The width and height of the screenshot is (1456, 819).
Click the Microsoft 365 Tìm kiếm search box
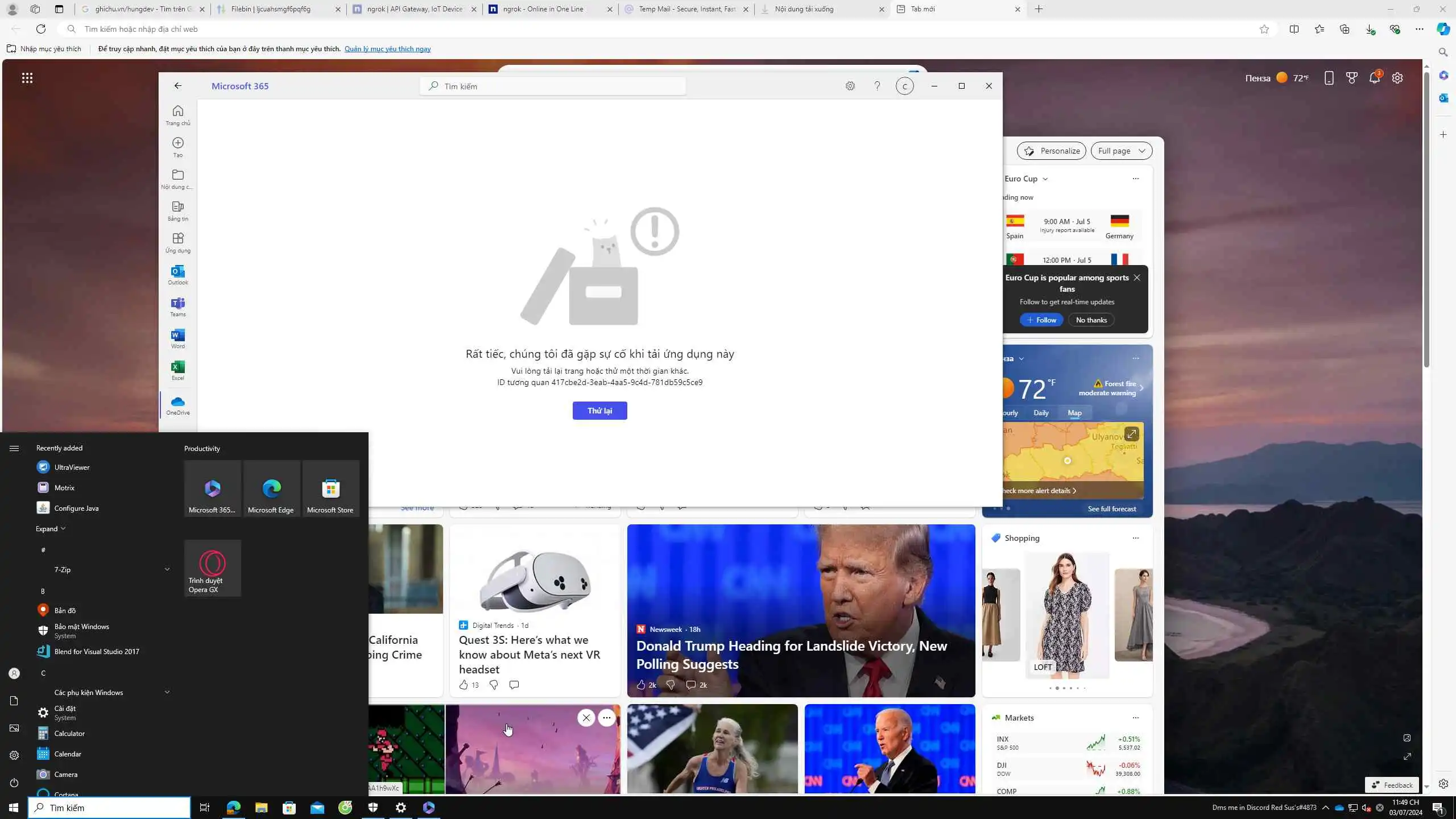(553, 86)
